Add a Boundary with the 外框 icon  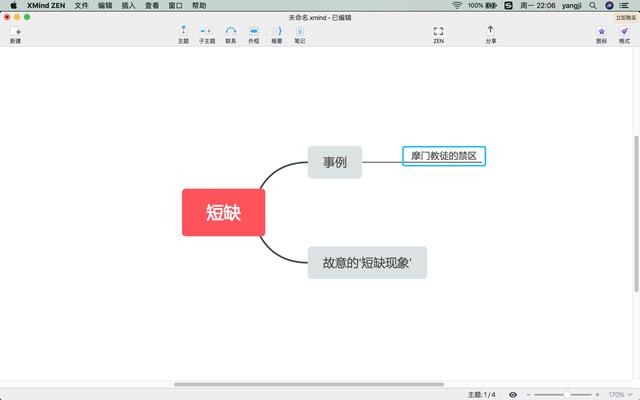click(x=253, y=35)
